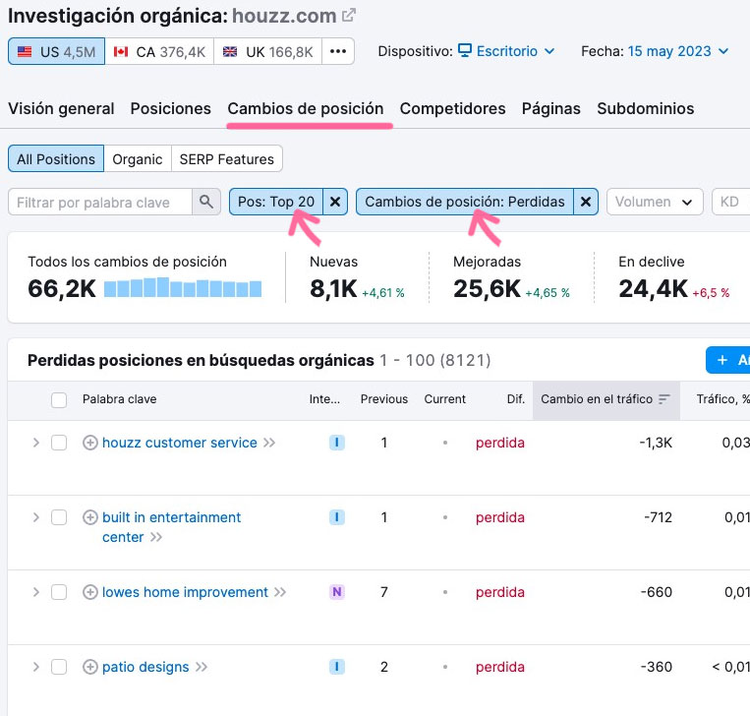Expand the houzz customer service row

(x=36, y=442)
